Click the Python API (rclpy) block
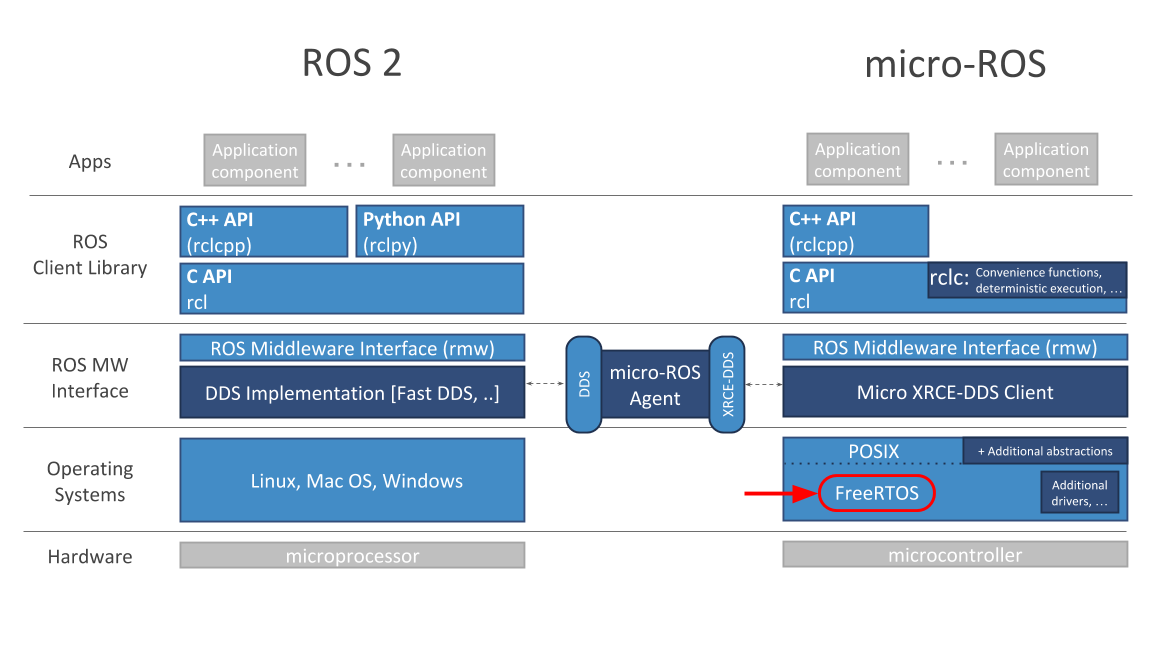The height and width of the screenshot is (647, 1150). [x=440, y=231]
